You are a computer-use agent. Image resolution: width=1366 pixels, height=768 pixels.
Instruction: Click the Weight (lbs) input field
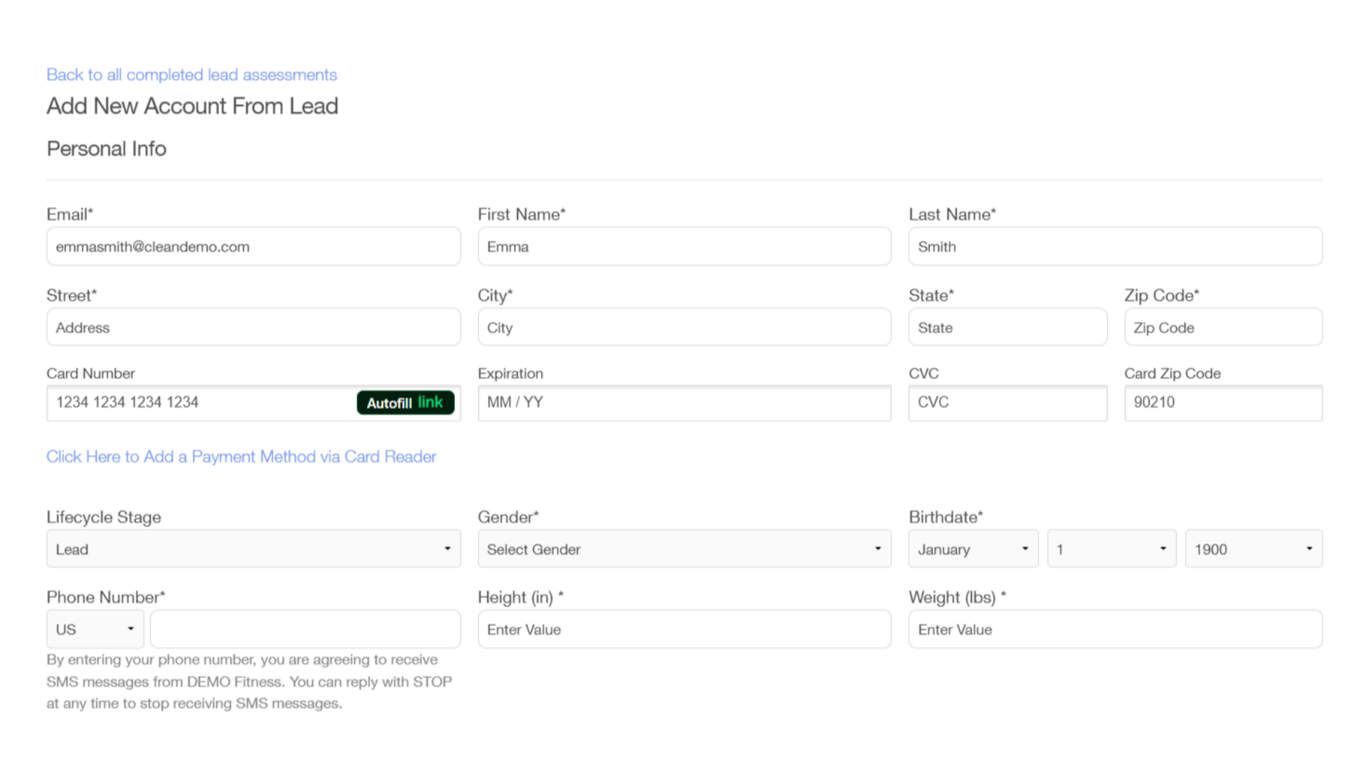tap(1115, 629)
